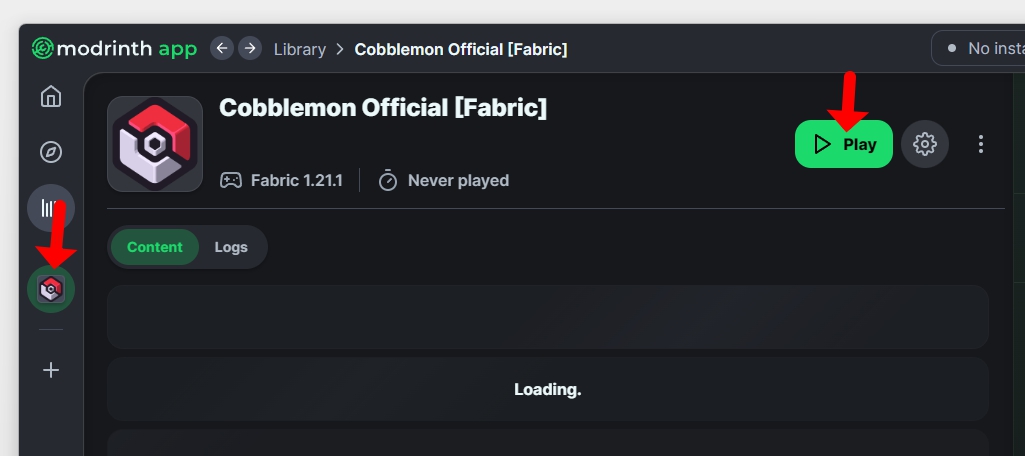
Task: Switch to the Content tab
Action: [155, 247]
